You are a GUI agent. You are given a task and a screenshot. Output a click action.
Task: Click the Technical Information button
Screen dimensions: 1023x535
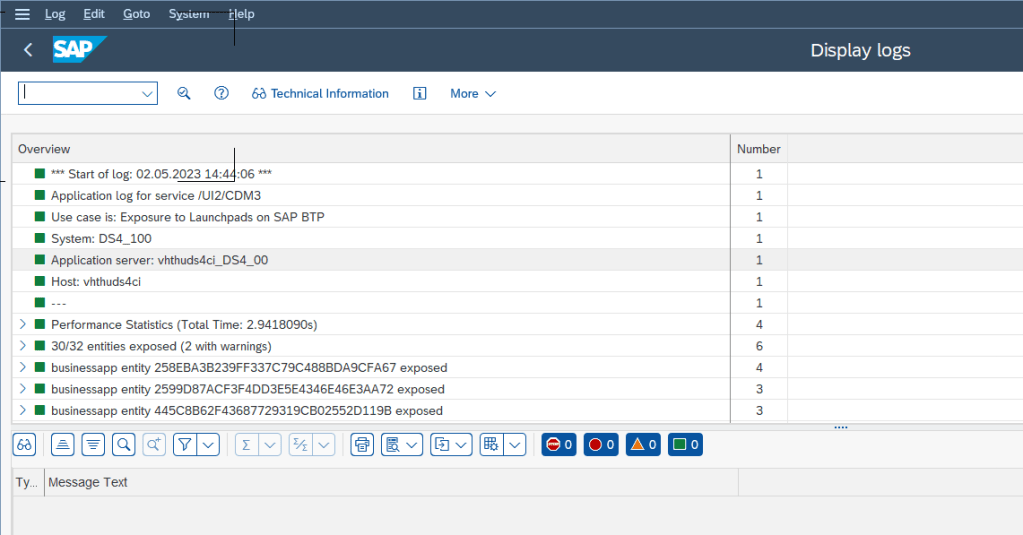click(x=320, y=93)
